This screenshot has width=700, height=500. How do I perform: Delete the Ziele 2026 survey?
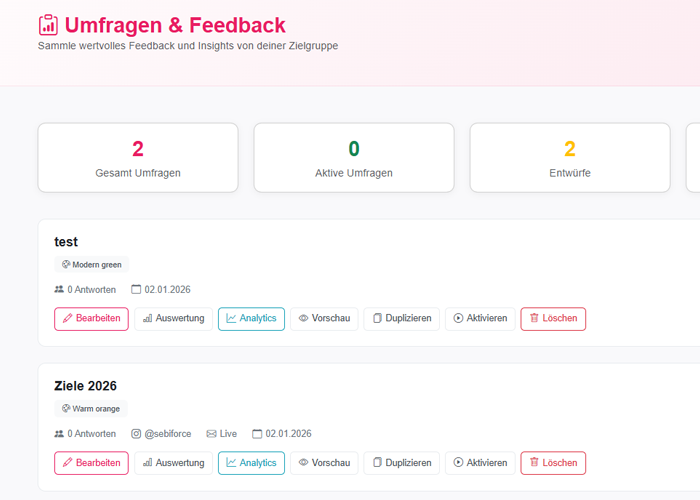coord(553,463)
